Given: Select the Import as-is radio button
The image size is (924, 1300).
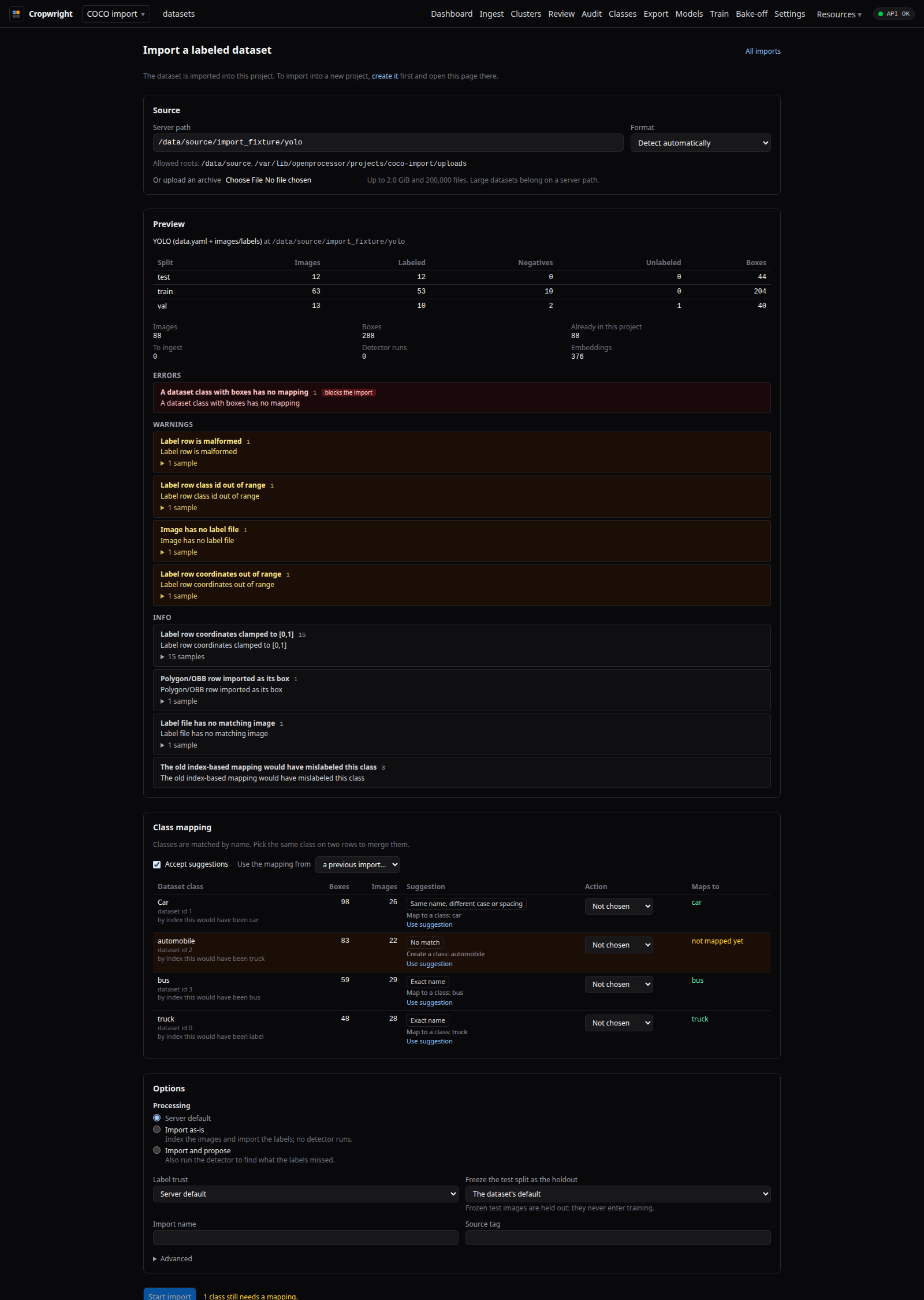Looking at the screenshot, I should pos(157,1130).
